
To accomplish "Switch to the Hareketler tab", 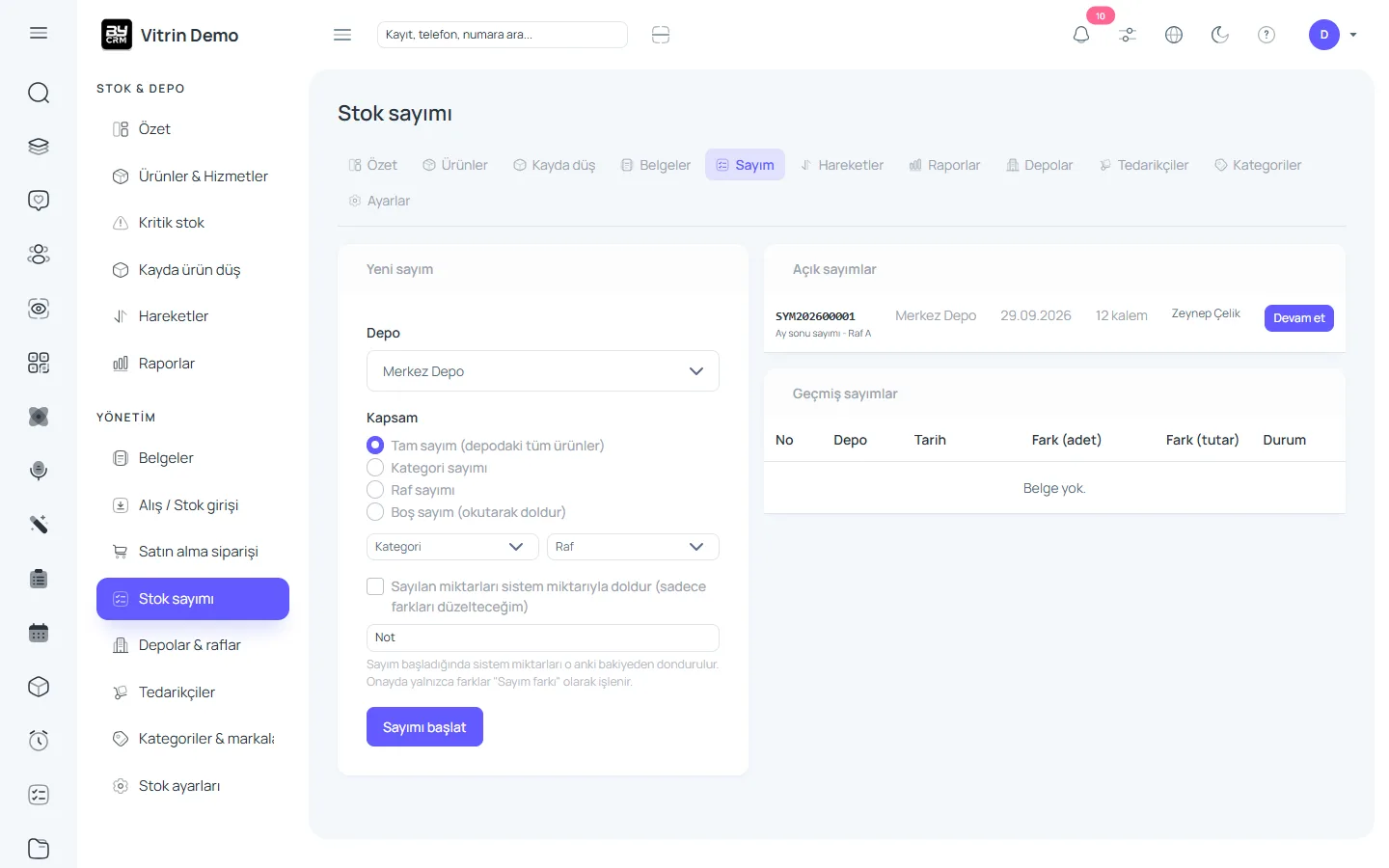I will 842,165.
